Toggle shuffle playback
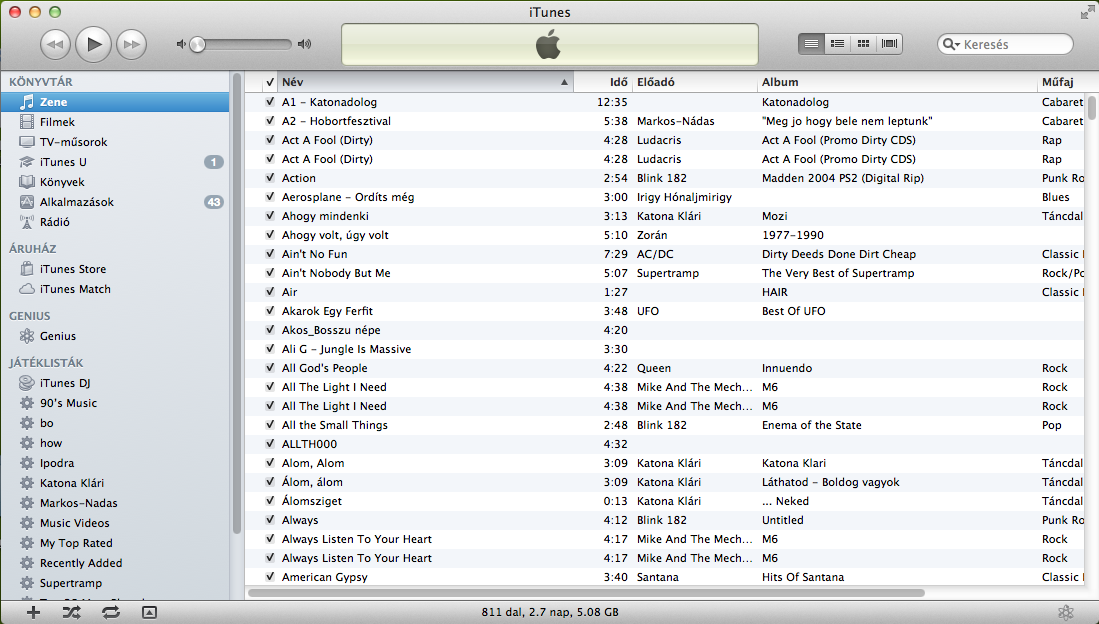This screenshot has height=624, width=1099. click(x=71, y=612)
